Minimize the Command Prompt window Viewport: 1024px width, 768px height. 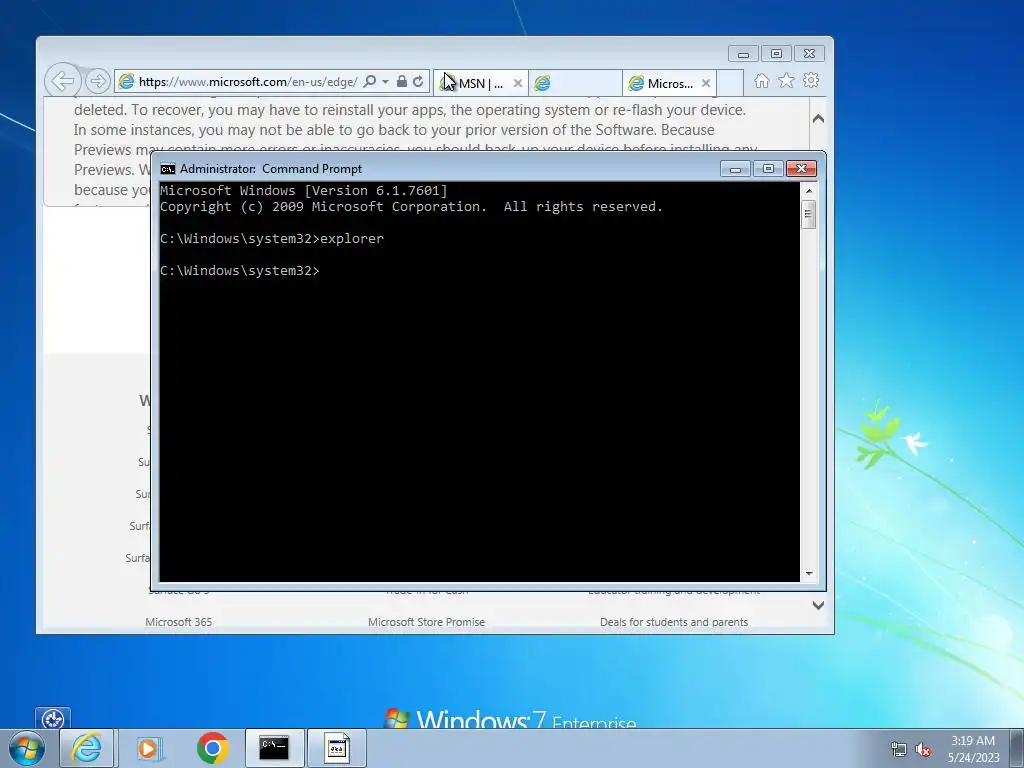[x=735, y=169]
